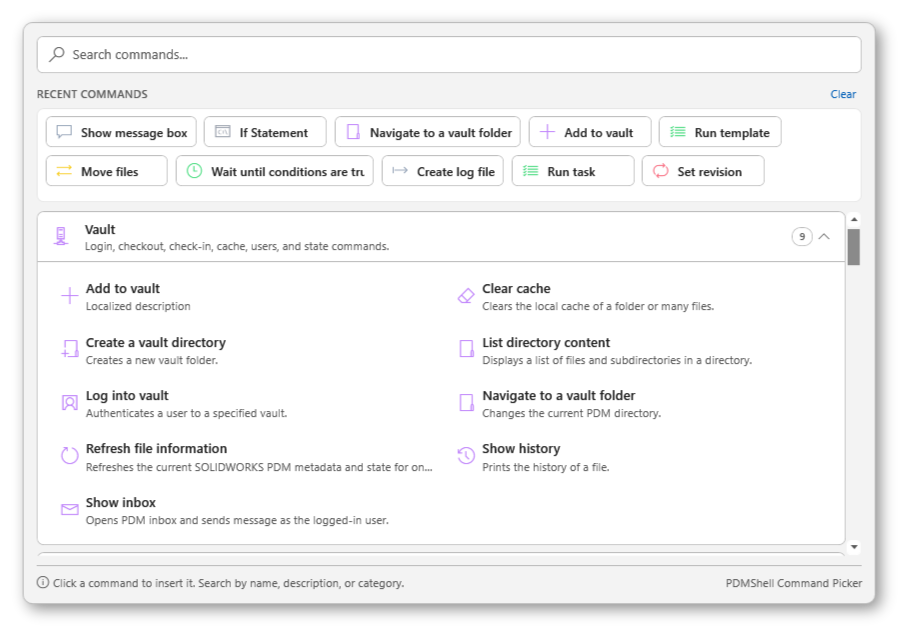This screenshot has width=904, height=631.
Task: Click description 'Creates a new vault folder.'
Action: point(152,360)
